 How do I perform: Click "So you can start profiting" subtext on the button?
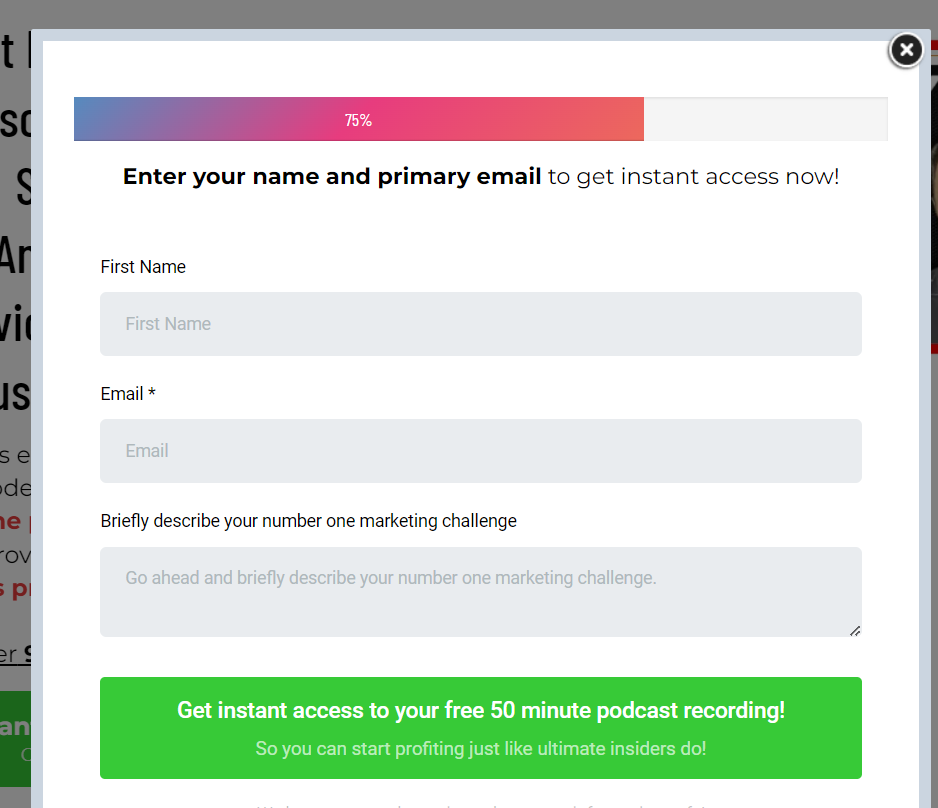480,748
